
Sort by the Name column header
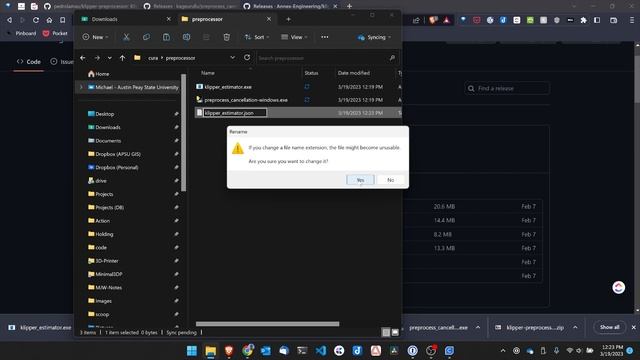pos(208,73)
